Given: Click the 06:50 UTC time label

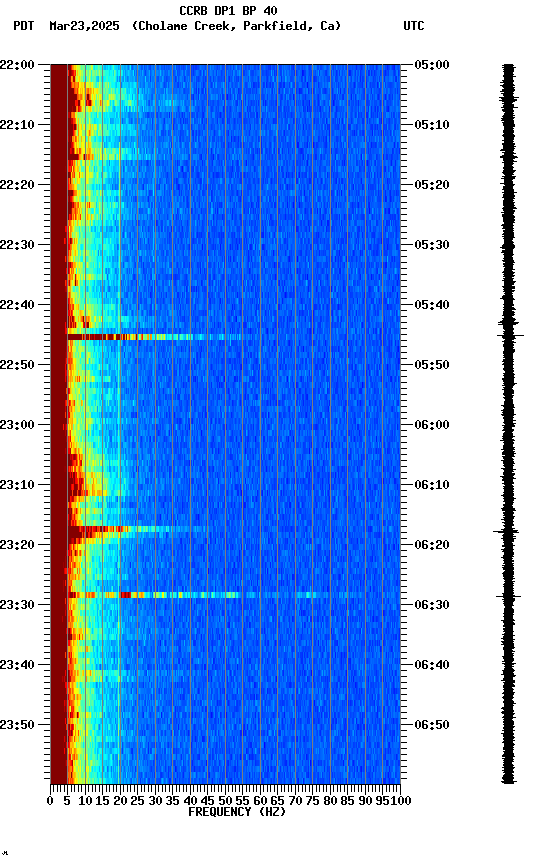Looking at the screenshot, I should coord(432,725).
